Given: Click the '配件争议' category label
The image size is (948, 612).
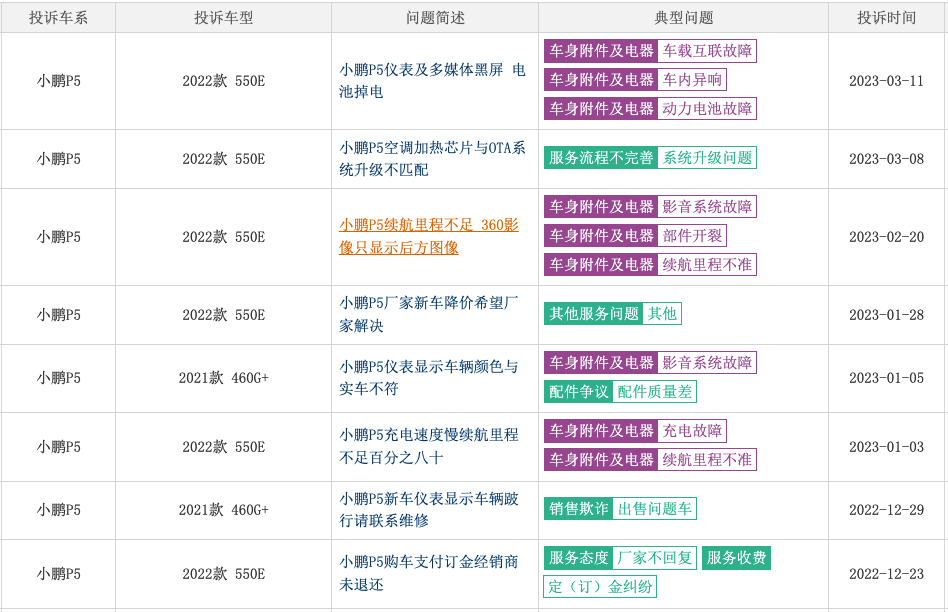Looking at the screenshot, I should click(579, 392).
